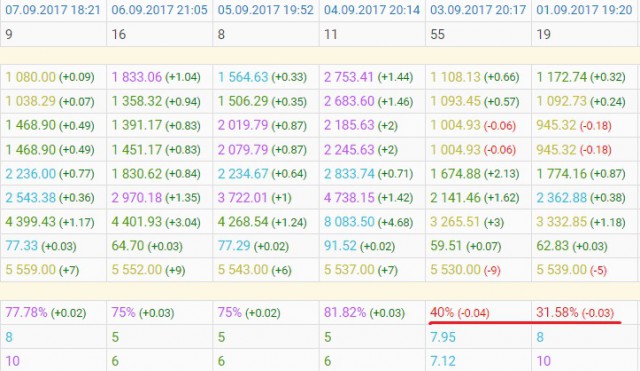Select the cell 4 268.54 (+1.24)

pos(266,222)
